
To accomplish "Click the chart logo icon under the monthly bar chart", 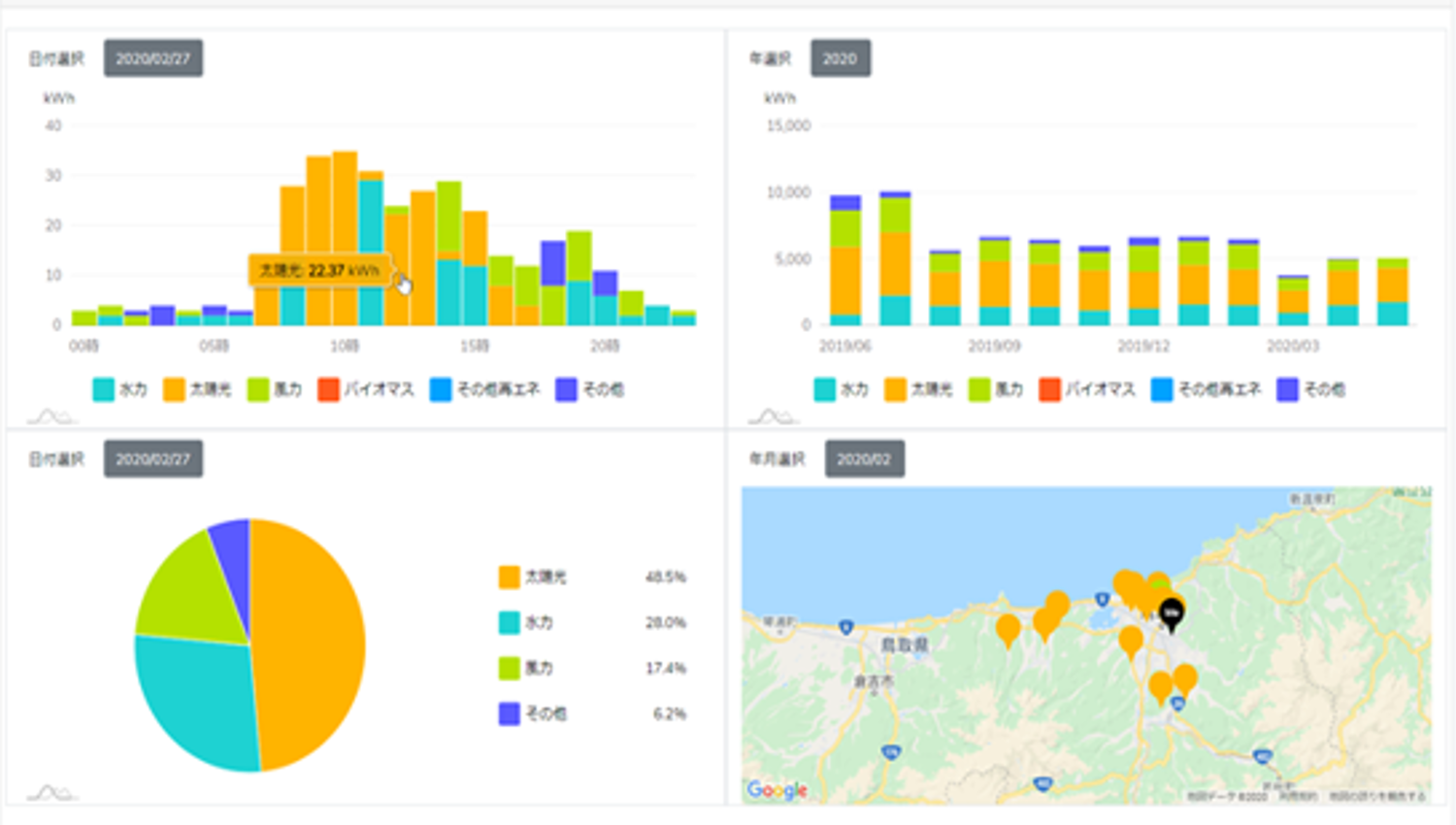I will click(773, 416).
